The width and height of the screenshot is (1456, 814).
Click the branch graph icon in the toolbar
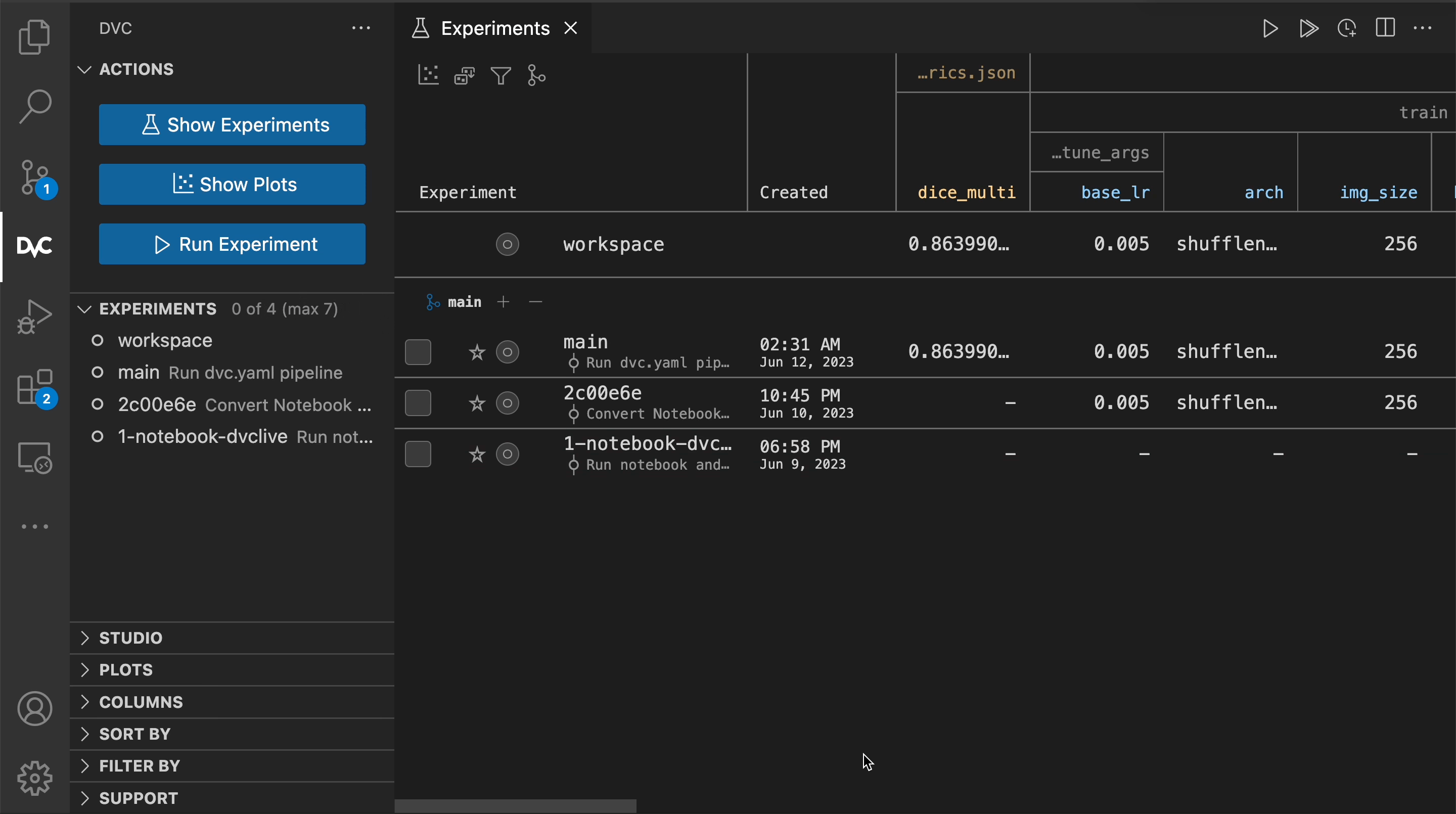[536, 75]
